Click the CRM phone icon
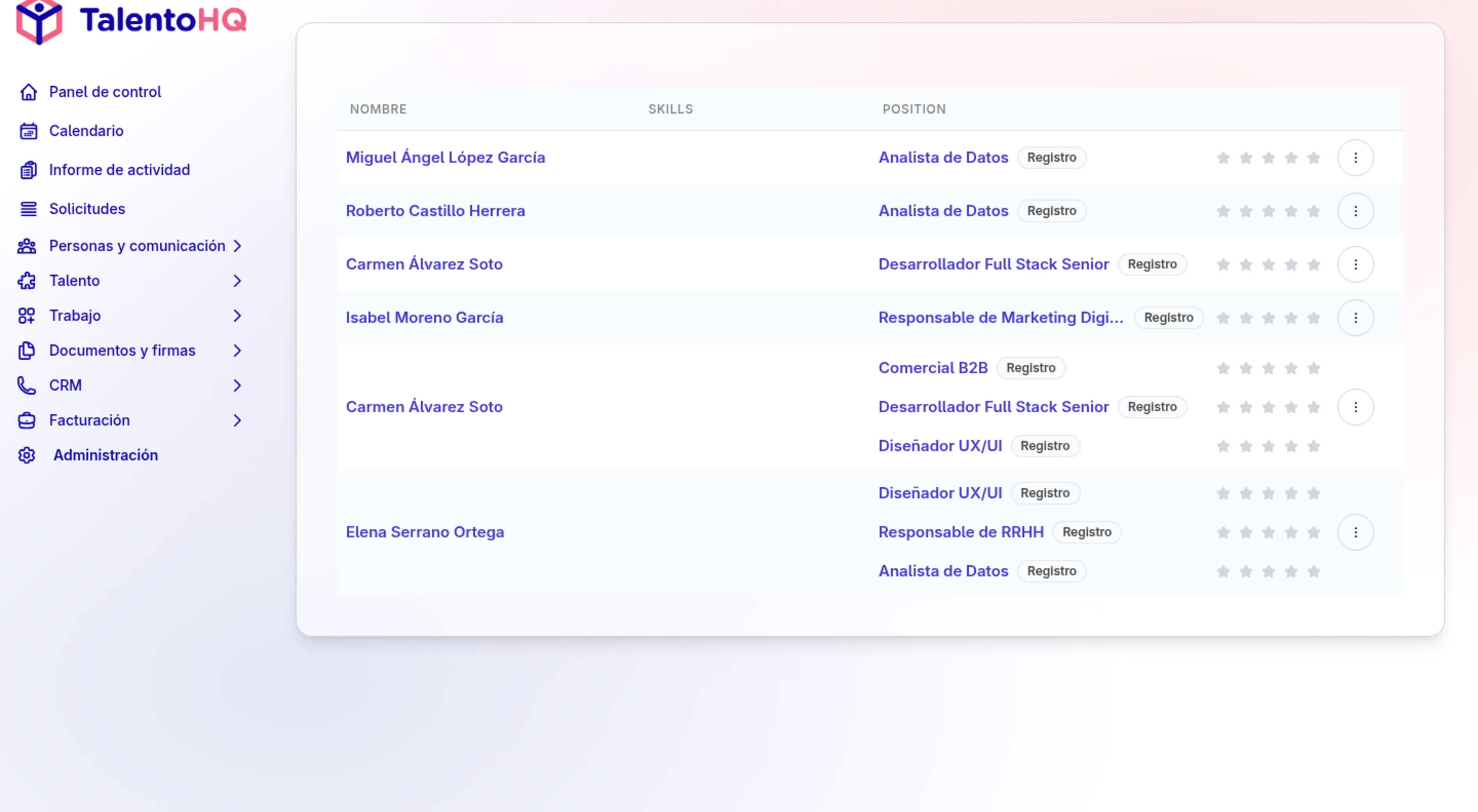This screenshot has height=812, width=1478. [x=27, y=386]
